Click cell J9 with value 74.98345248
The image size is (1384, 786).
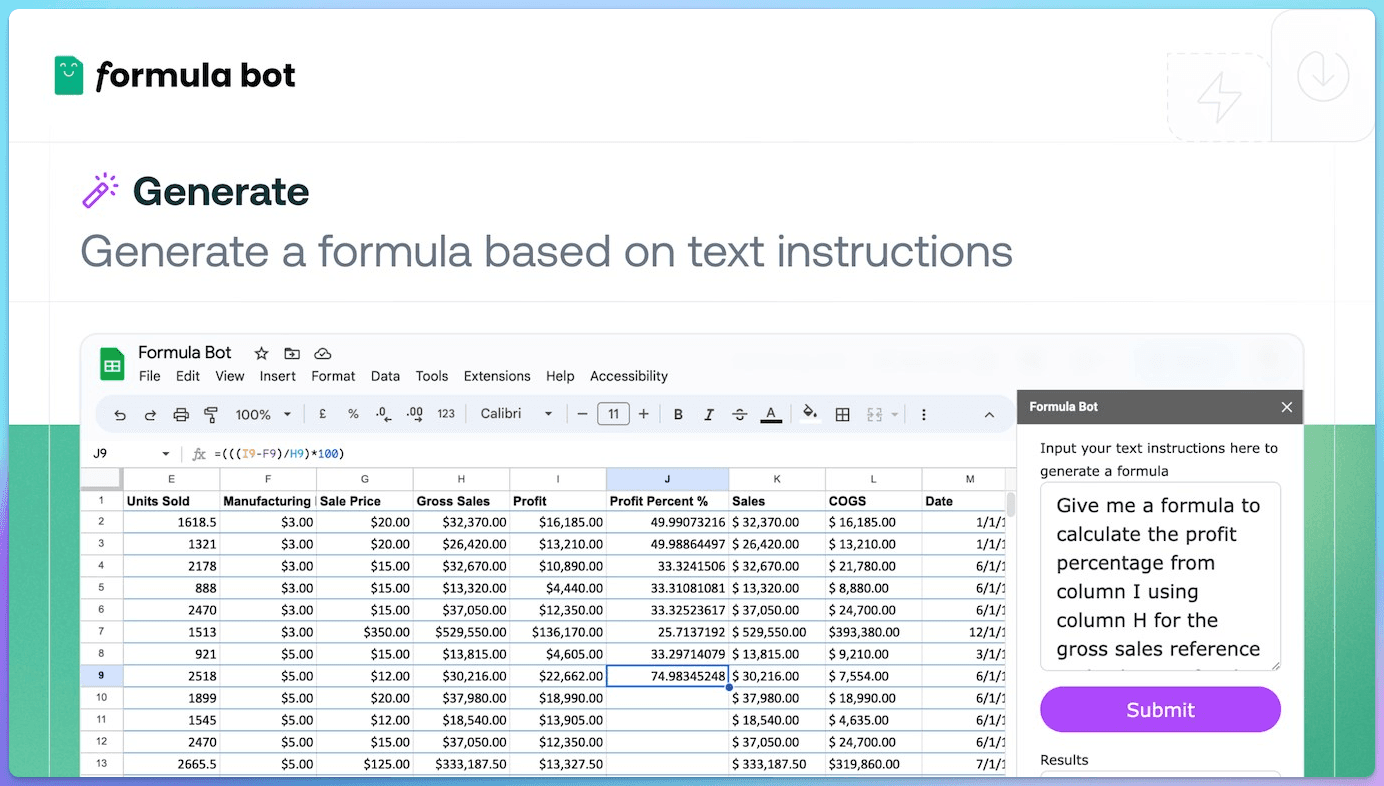(667, 676)
